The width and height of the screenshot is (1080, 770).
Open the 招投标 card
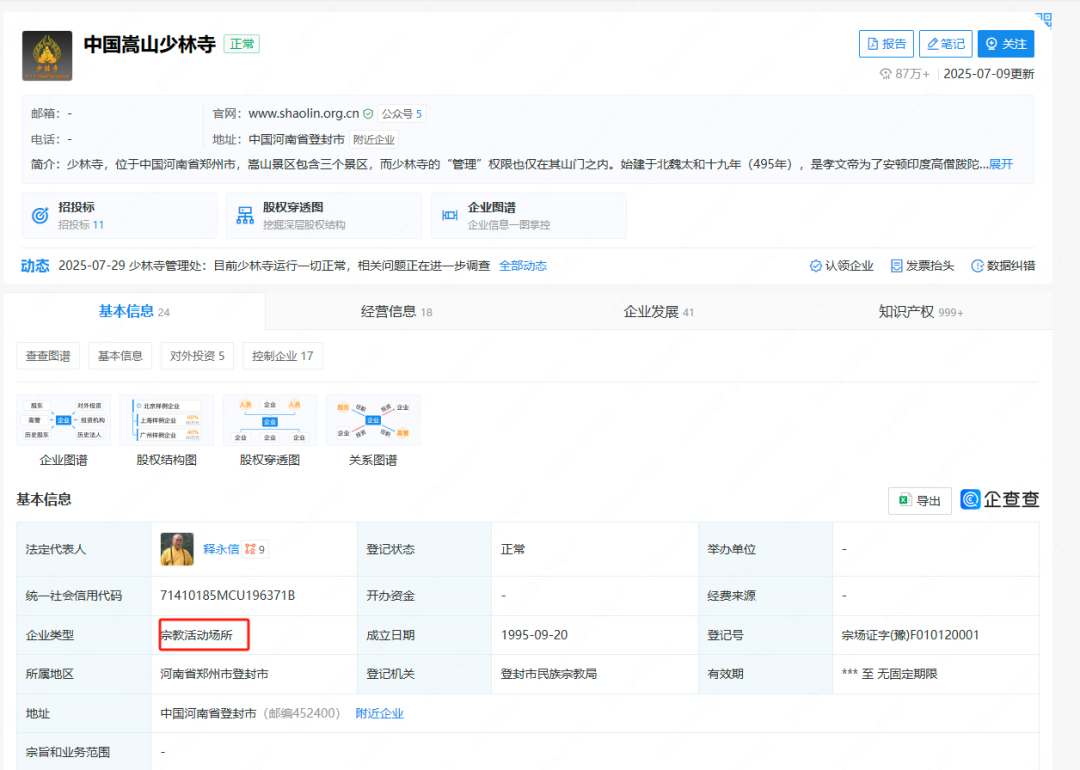click(119, 216)
